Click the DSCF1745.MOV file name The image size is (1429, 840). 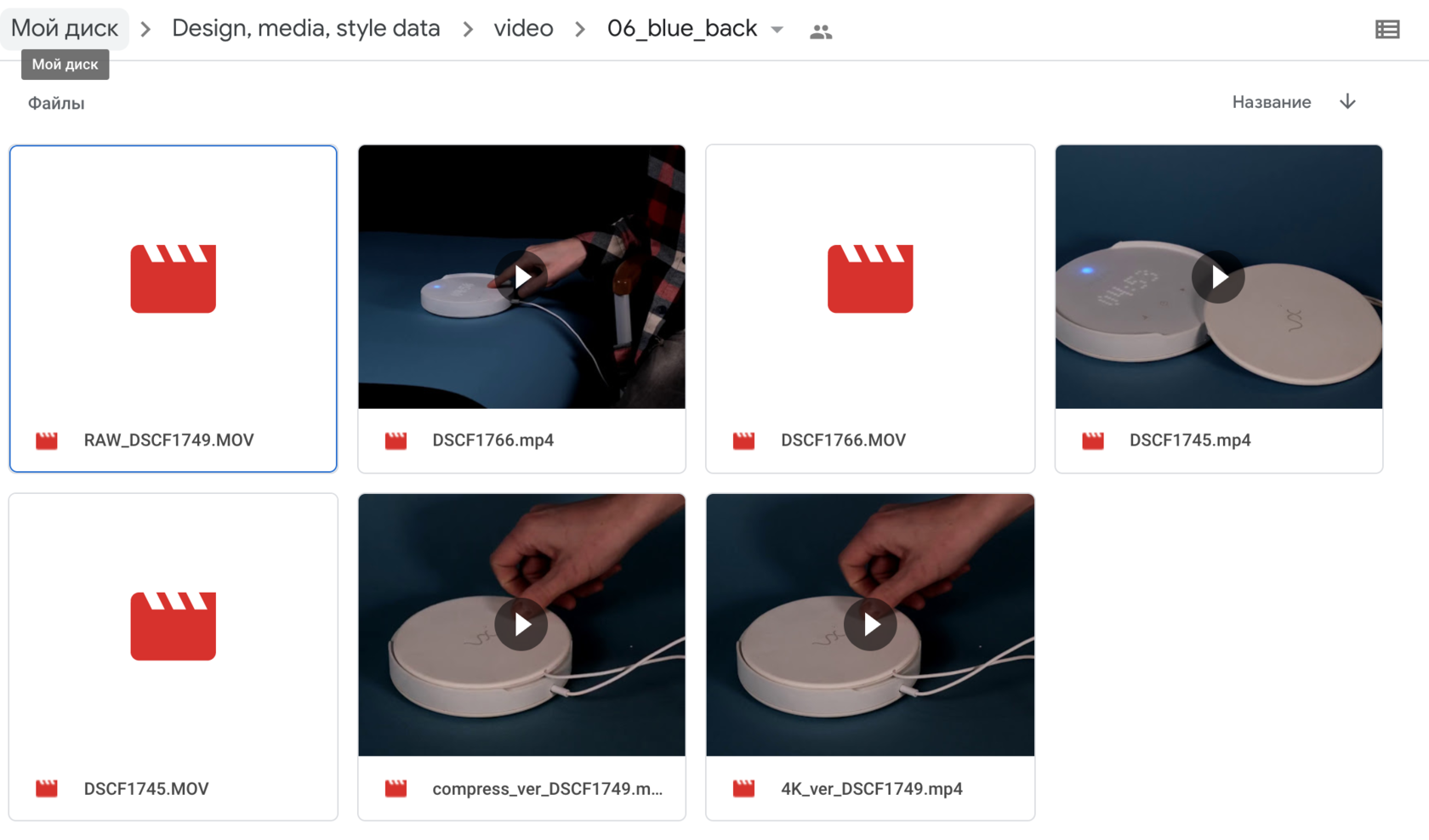(145, 789)
